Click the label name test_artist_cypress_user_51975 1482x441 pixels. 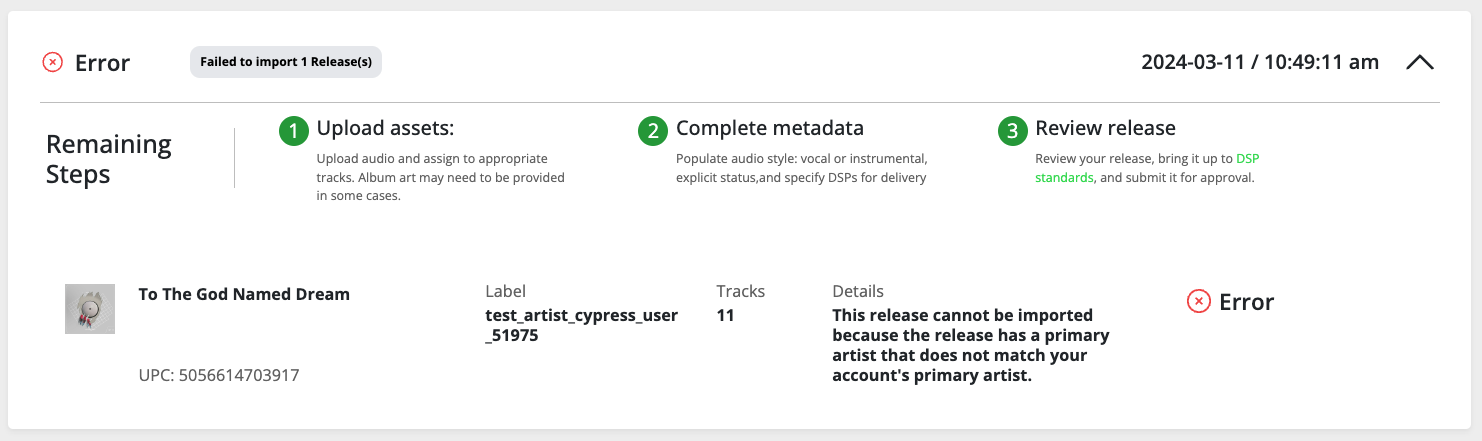[x=582, y=326]
